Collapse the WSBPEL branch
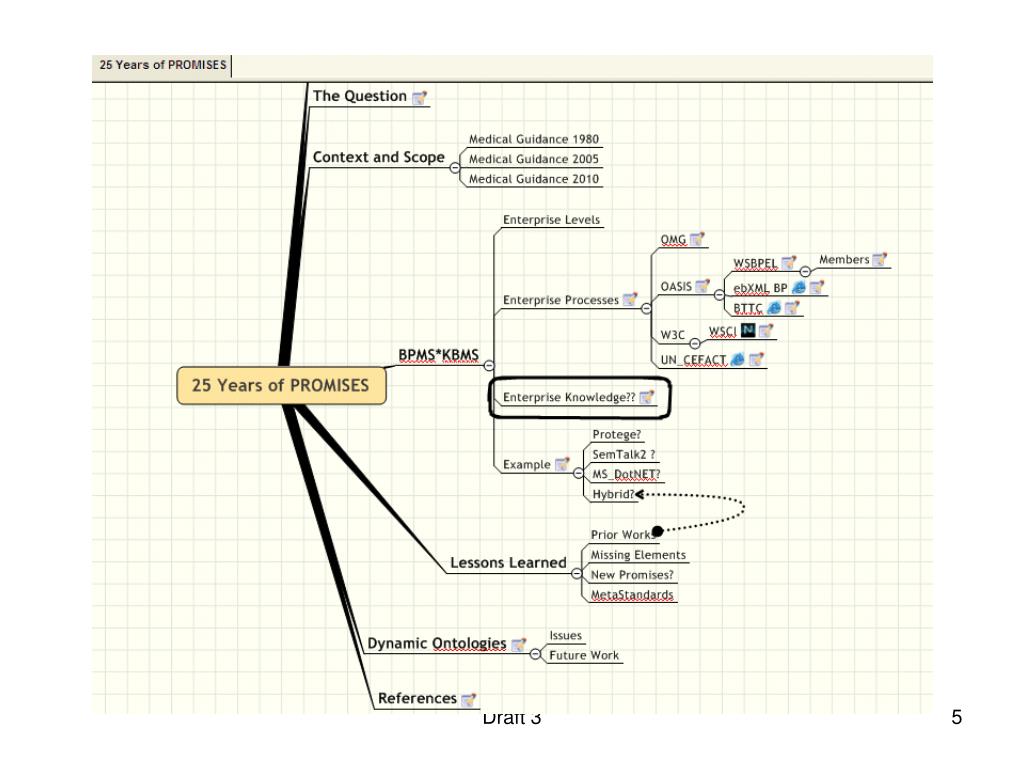 click(x=805, y=272)
